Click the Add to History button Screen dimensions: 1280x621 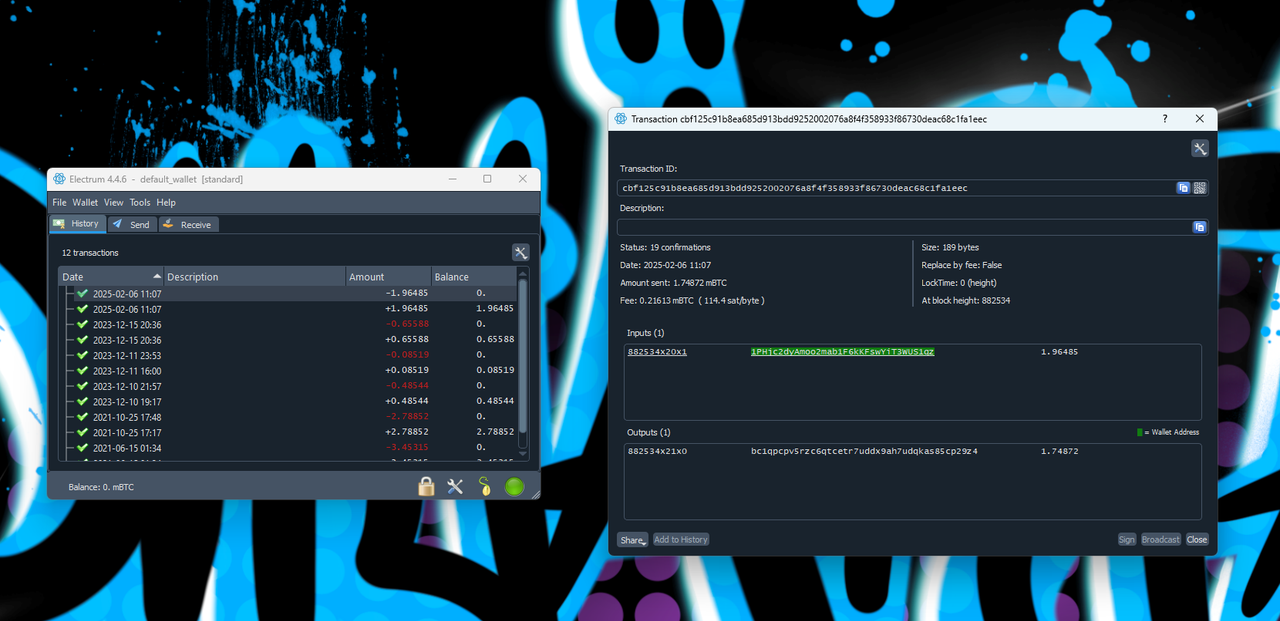pyautogui.click(x=681, y=539)
